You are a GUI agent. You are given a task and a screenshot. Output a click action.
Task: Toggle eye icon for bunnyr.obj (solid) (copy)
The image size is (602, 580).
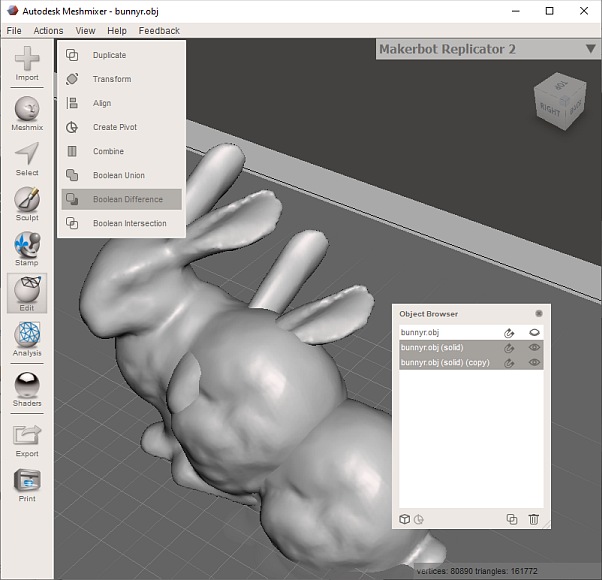tap(534, 362)
